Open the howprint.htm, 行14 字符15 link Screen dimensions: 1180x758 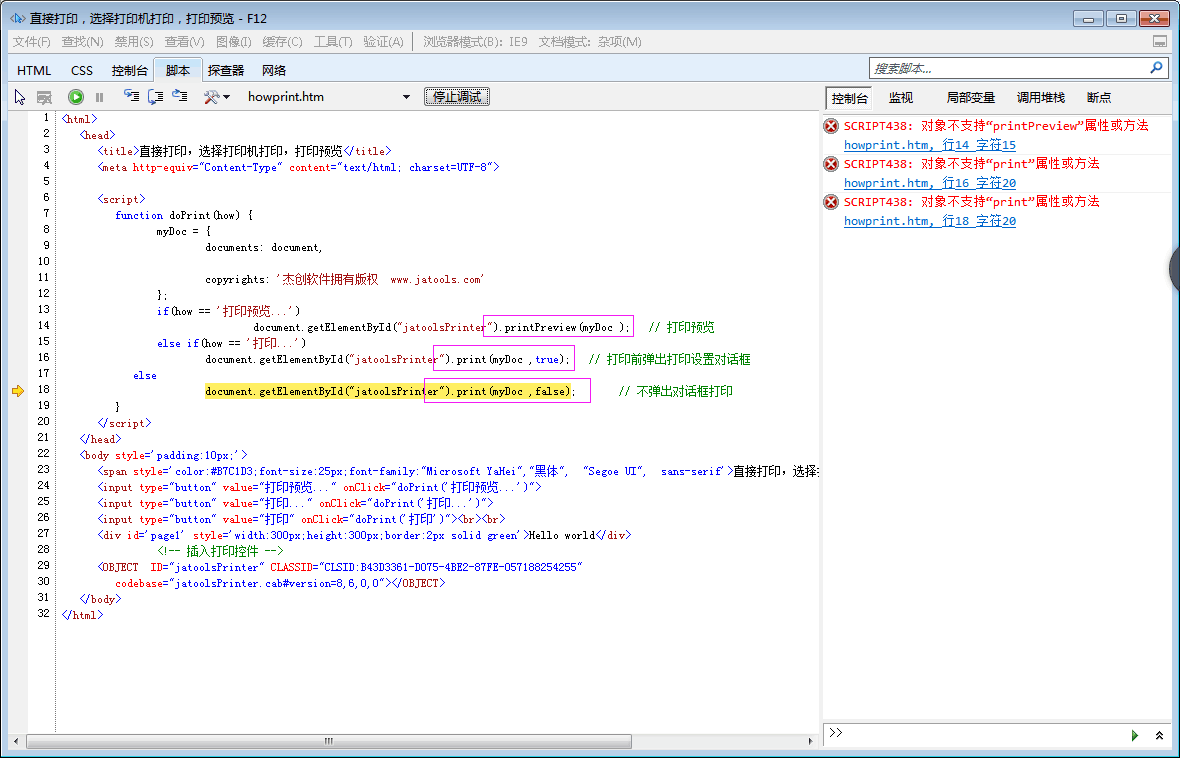click(930, 145)
